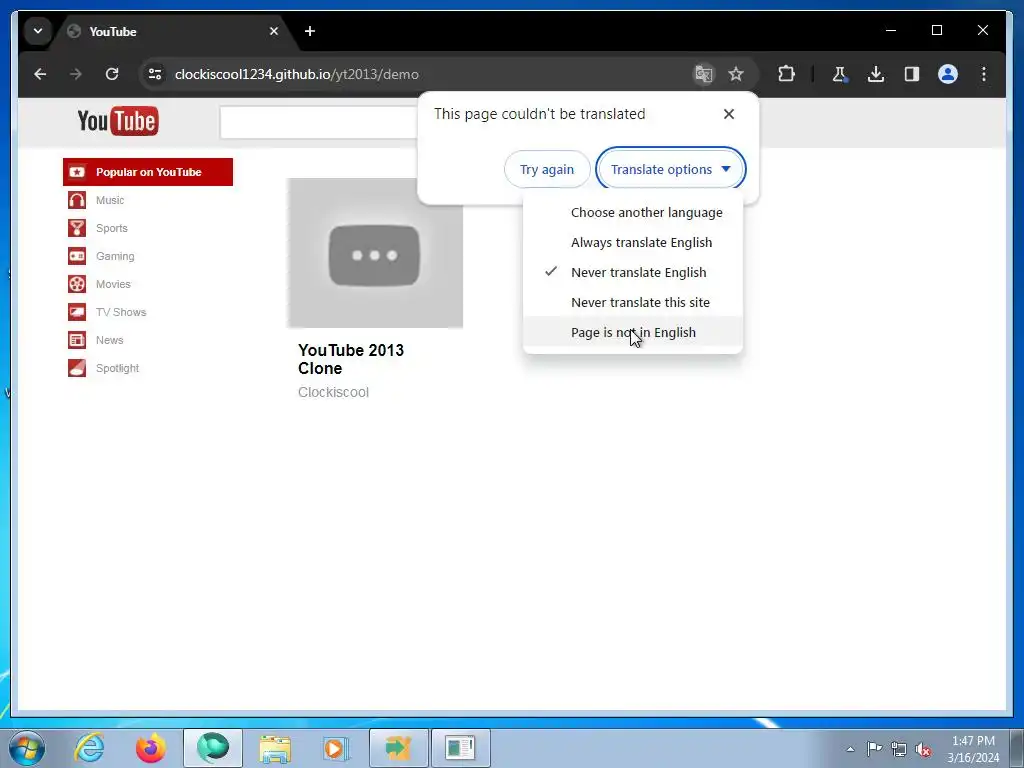Click the Try again button
The height and width of the screenshot is (768, 1024).
tap(547, 169)
